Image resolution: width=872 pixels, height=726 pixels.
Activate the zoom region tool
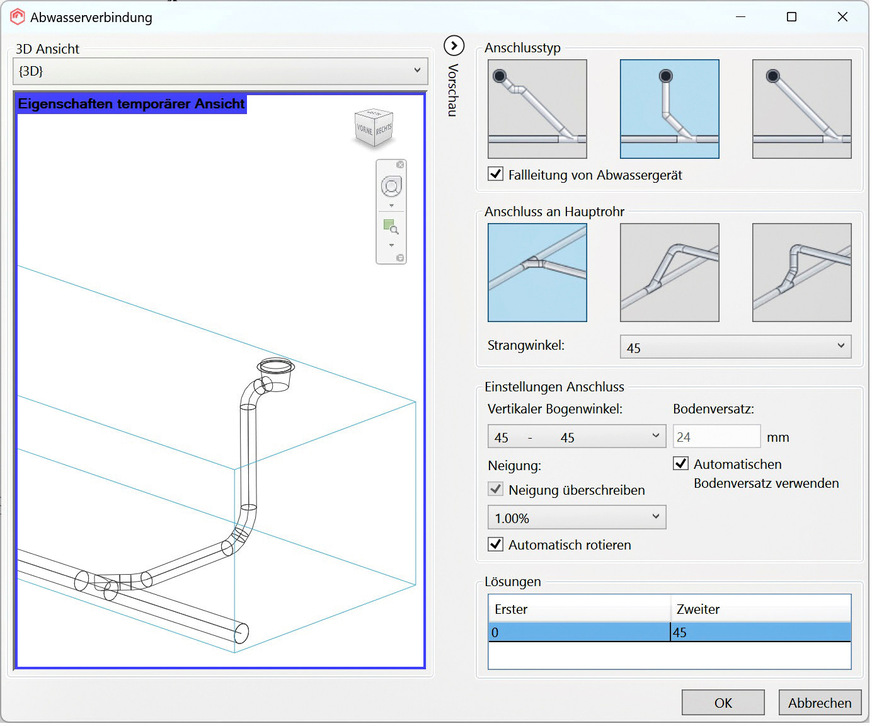(x=390, y=229)
